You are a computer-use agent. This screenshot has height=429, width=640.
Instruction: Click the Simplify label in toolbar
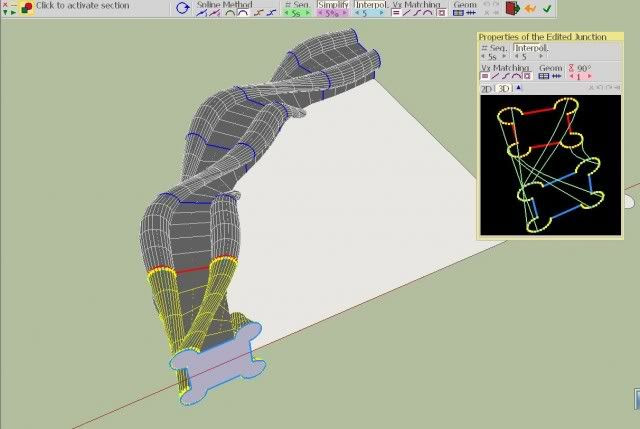(x=333, y=5)
